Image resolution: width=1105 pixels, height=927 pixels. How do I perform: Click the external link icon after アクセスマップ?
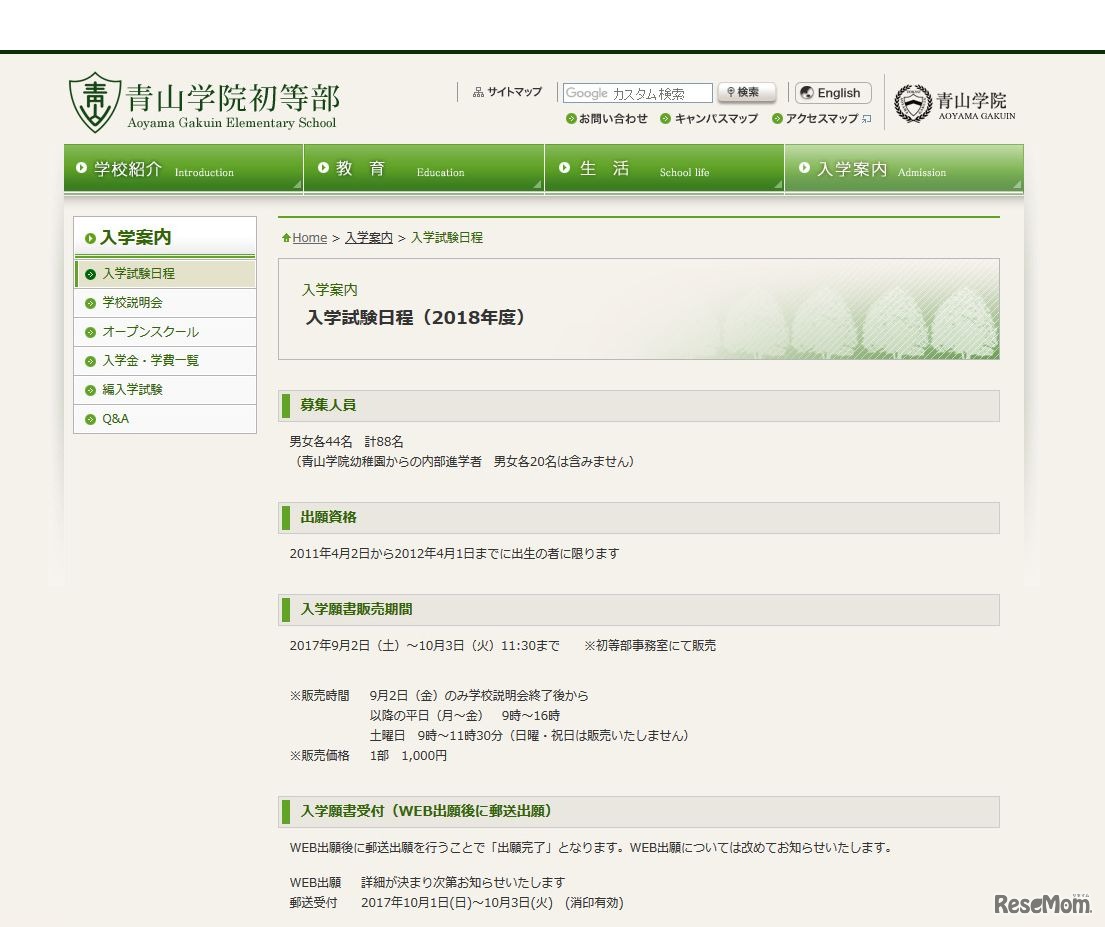[866, 119]
